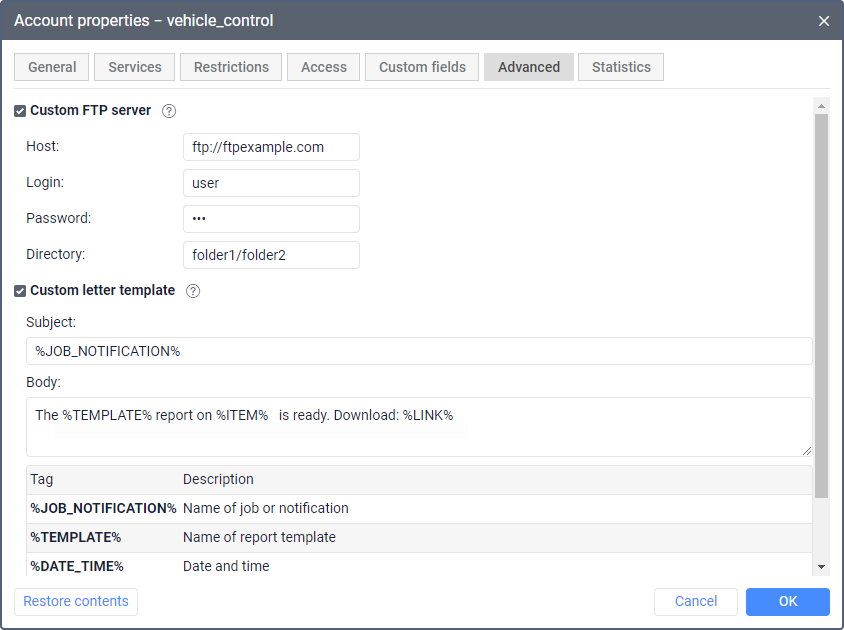Close the Account properties dialog

(x=824, y=21)
